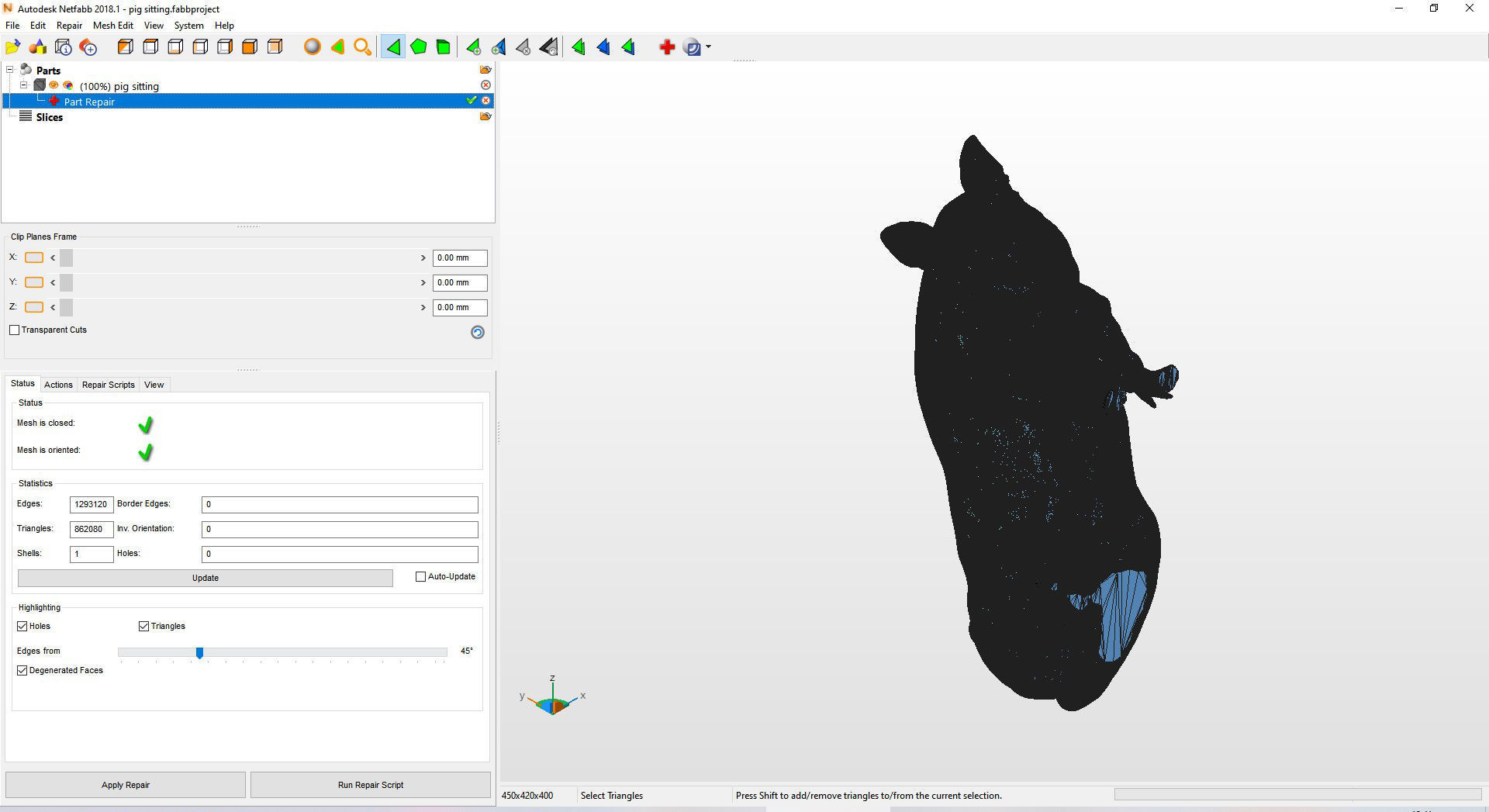This screenshot has width=1489, height=812.
Task: Toggle the Y clip plane button
Action: point(34,282)
